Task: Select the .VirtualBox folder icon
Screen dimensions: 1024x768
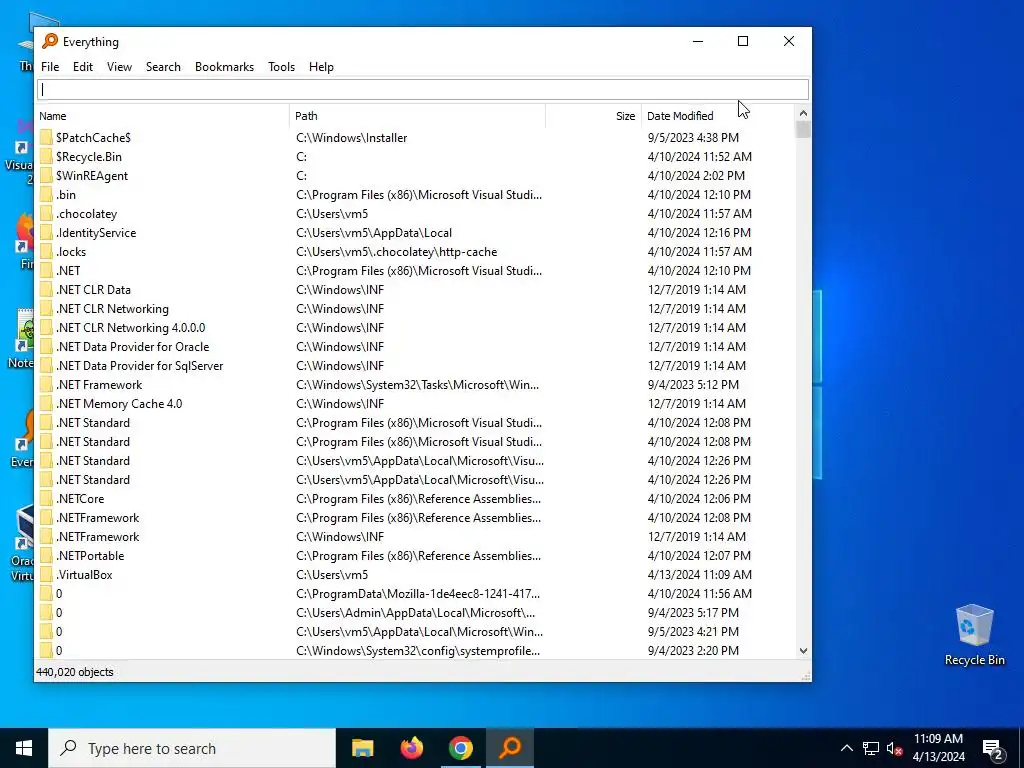Action: pyautogui.click(x=46, y=574)
